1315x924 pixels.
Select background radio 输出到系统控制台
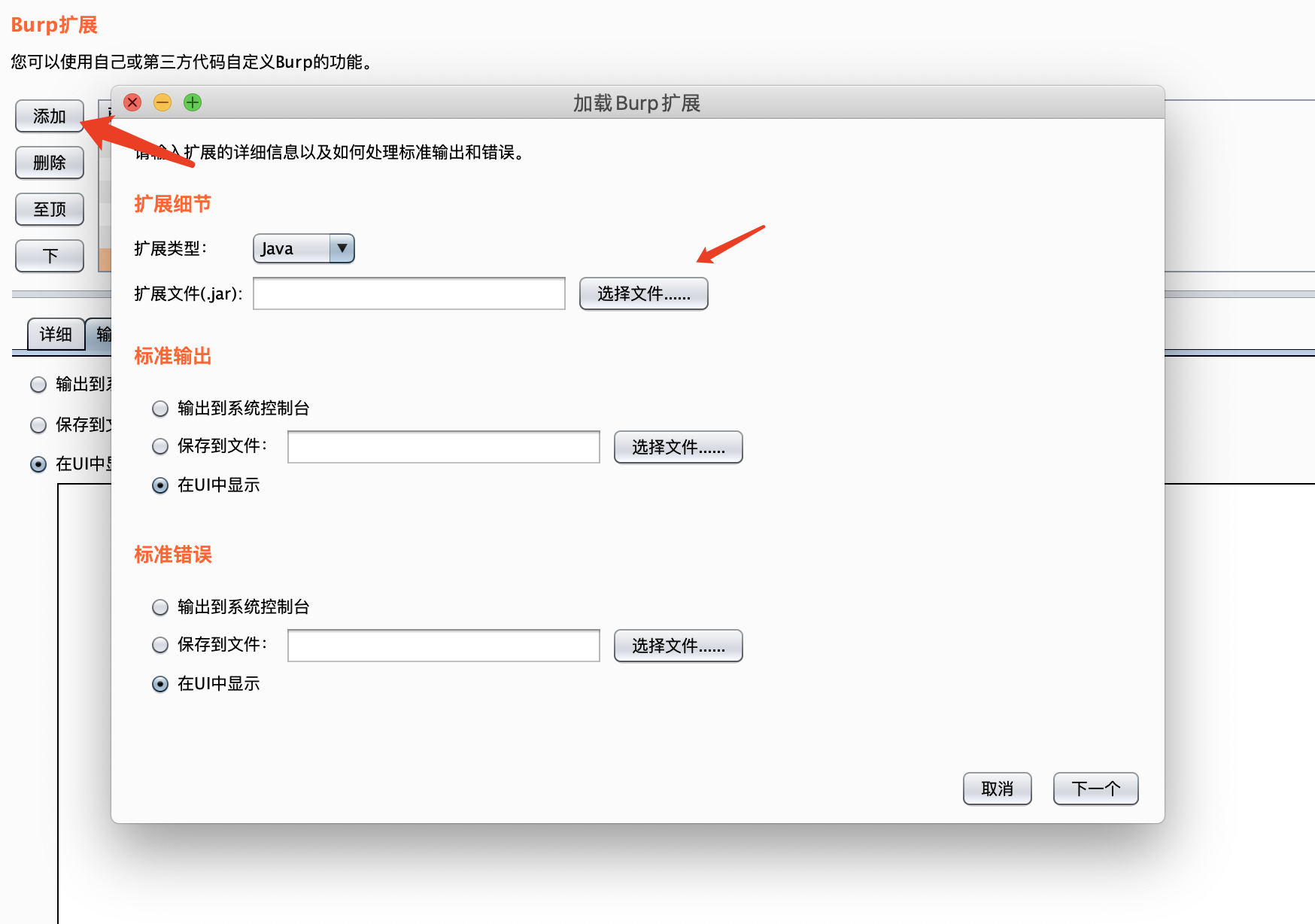pos(38,384)
